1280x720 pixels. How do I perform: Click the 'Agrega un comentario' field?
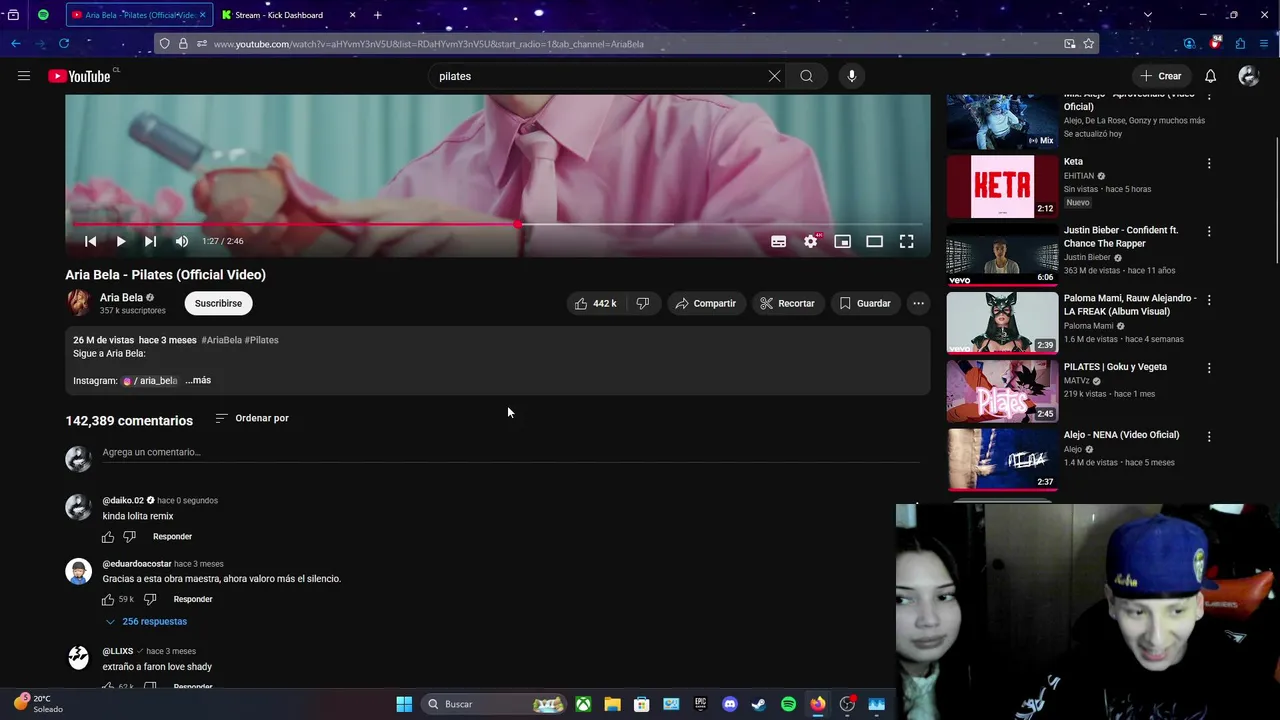pos(510,452)
